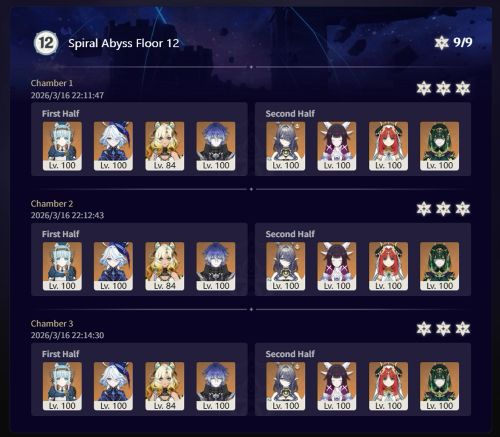500x437 pixels.
Task: Click Chamber 3 middle star rating icon
Action: (443, 329)
